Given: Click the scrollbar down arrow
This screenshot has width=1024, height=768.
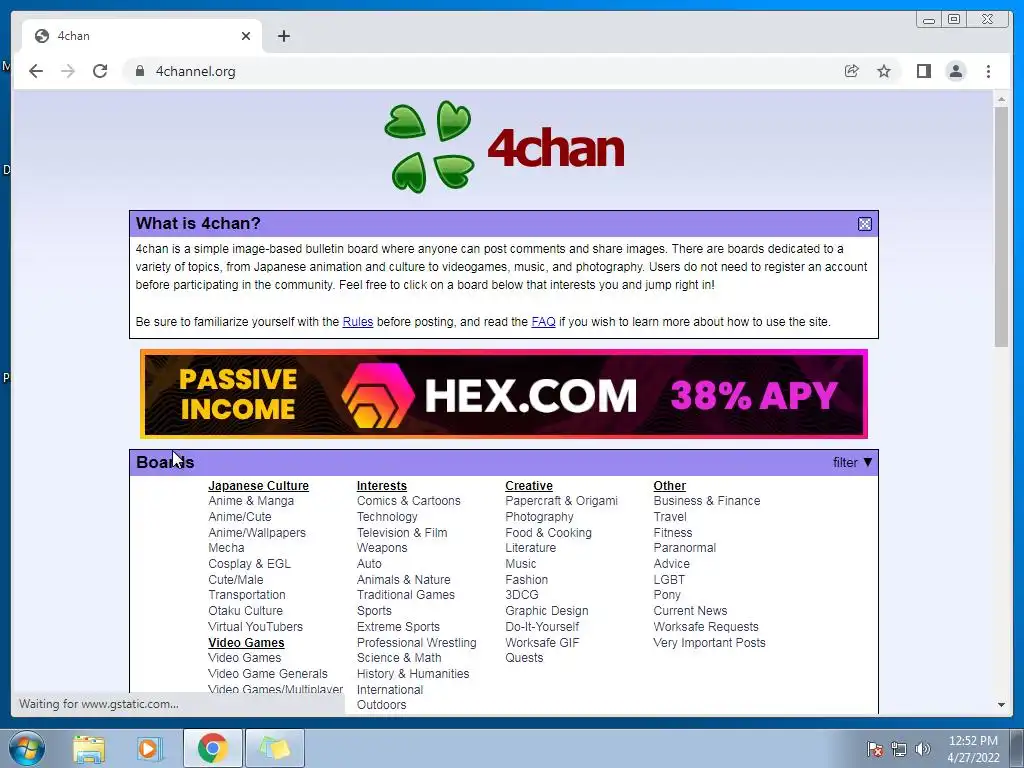Looking at the screenshot, I should (1001, 705).
